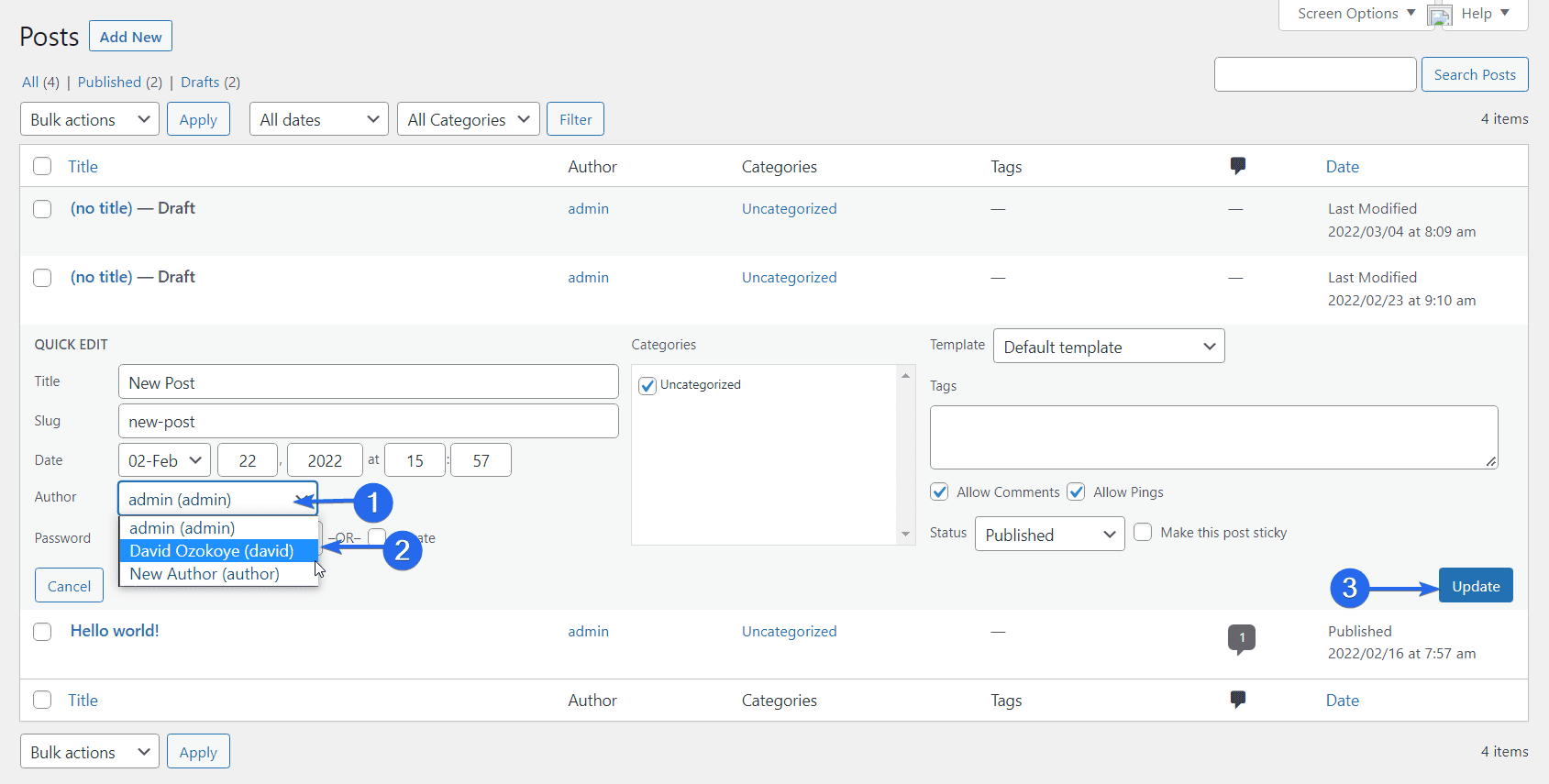Viewport: 1549px width, 784px height.
Task: Click the Slug field containing new-post
Action: coord(369,421)
